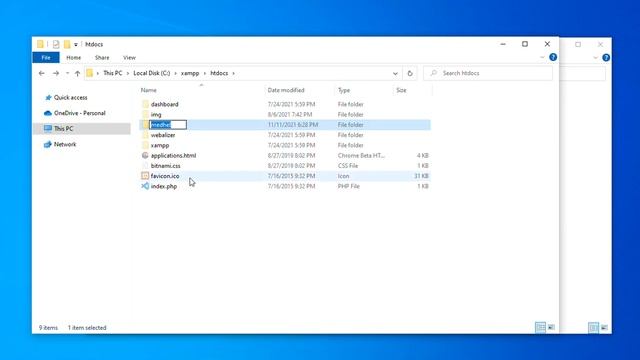Image resolution: width=640 pixels, height=360 pixels.
Task: Select the dashboard folder
Action: (x=164, y=104)
